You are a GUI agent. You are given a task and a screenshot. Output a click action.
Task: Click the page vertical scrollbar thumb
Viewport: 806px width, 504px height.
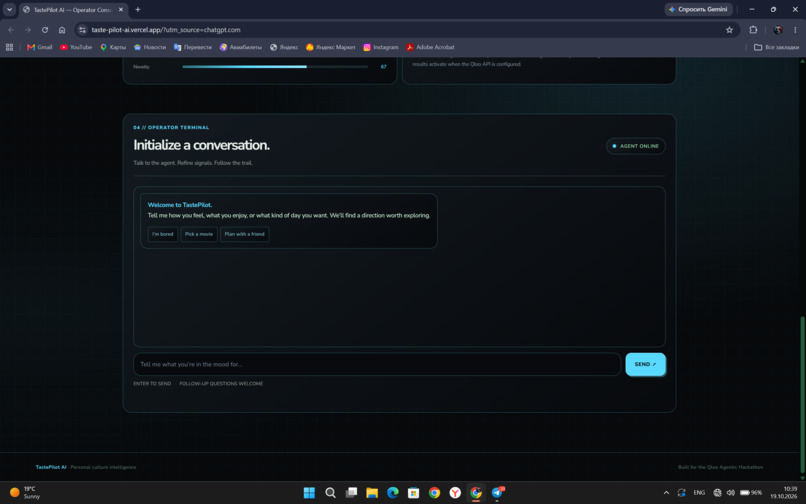click(802, 395)
